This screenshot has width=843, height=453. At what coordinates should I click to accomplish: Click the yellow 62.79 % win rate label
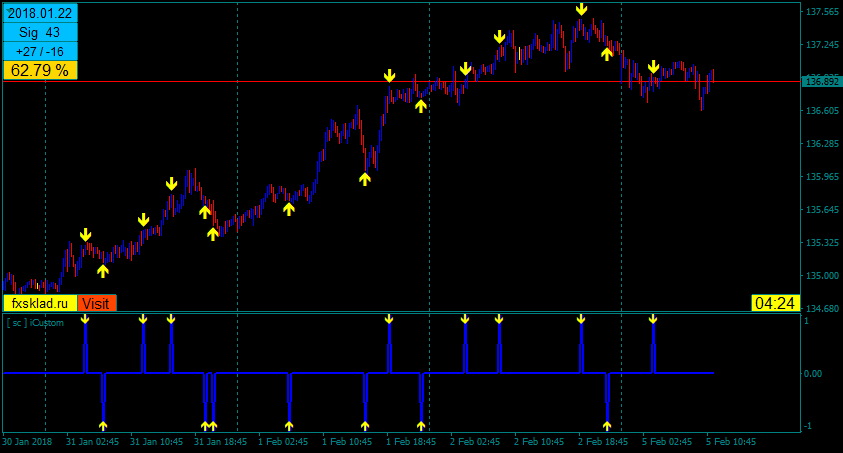pos(40,70)
